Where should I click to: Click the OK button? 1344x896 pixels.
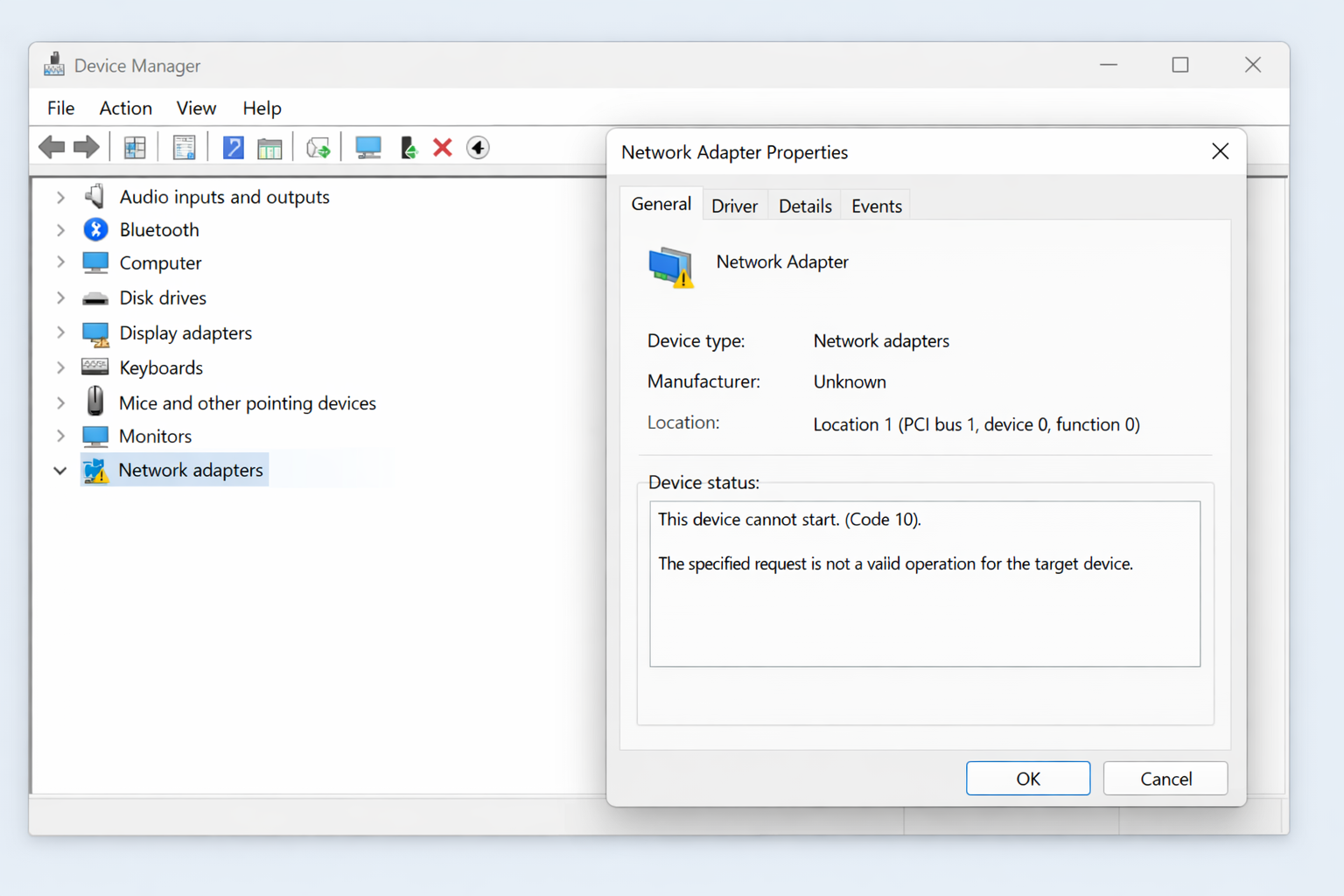[x=1027, y=778]
